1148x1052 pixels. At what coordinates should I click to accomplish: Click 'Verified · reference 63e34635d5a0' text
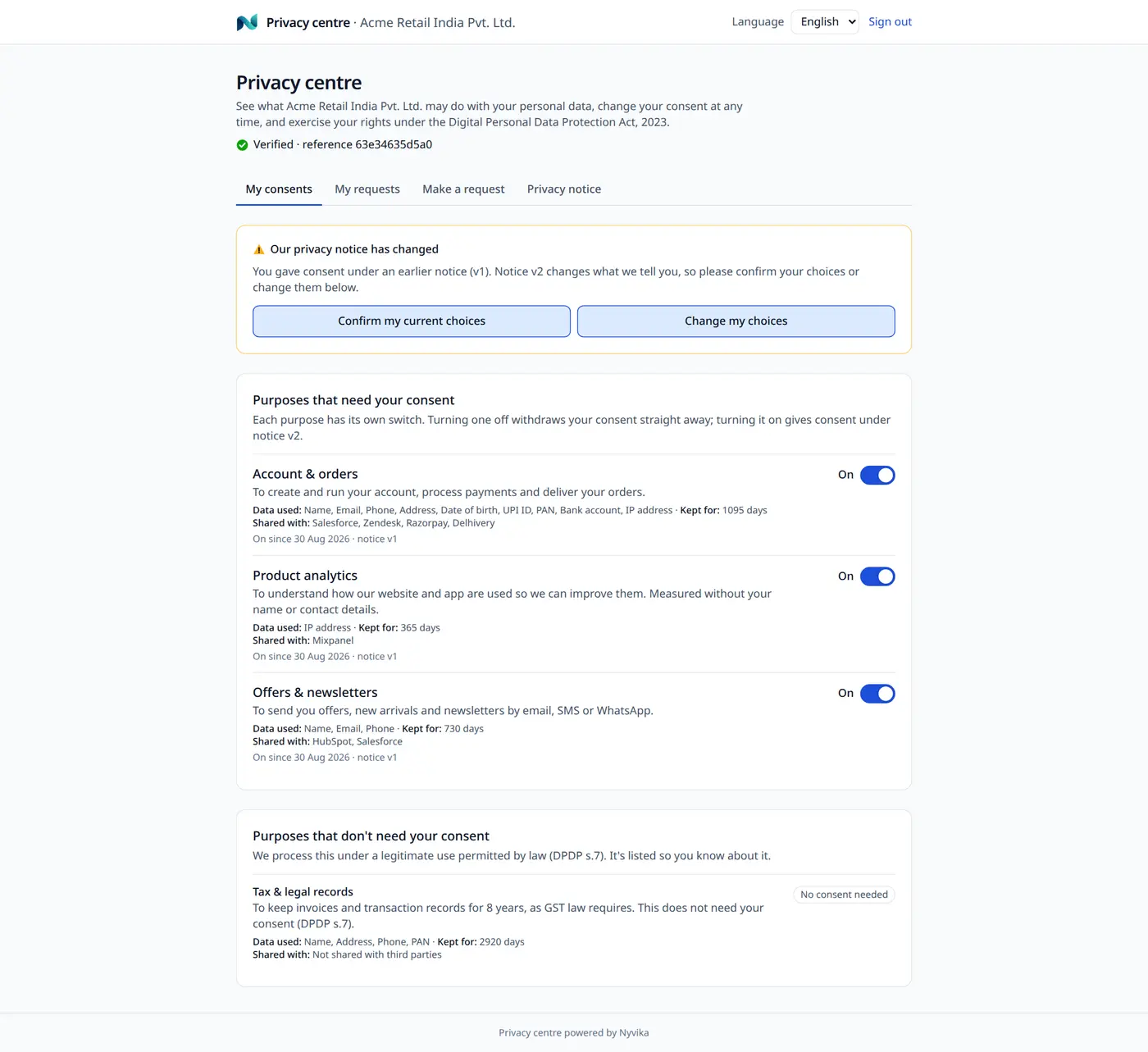(x=343, y=145)
